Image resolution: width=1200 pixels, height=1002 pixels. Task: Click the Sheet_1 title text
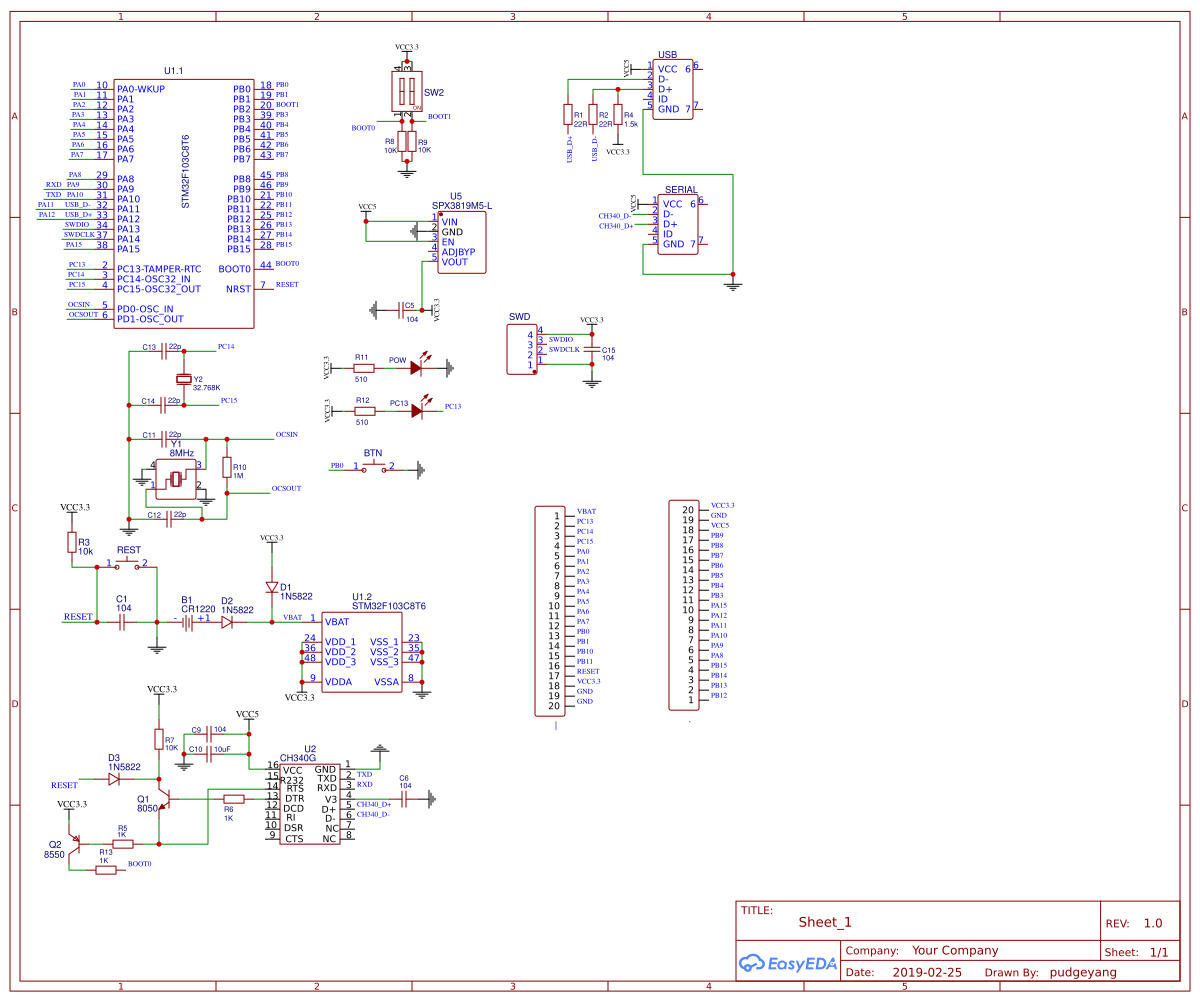(825, 922)
